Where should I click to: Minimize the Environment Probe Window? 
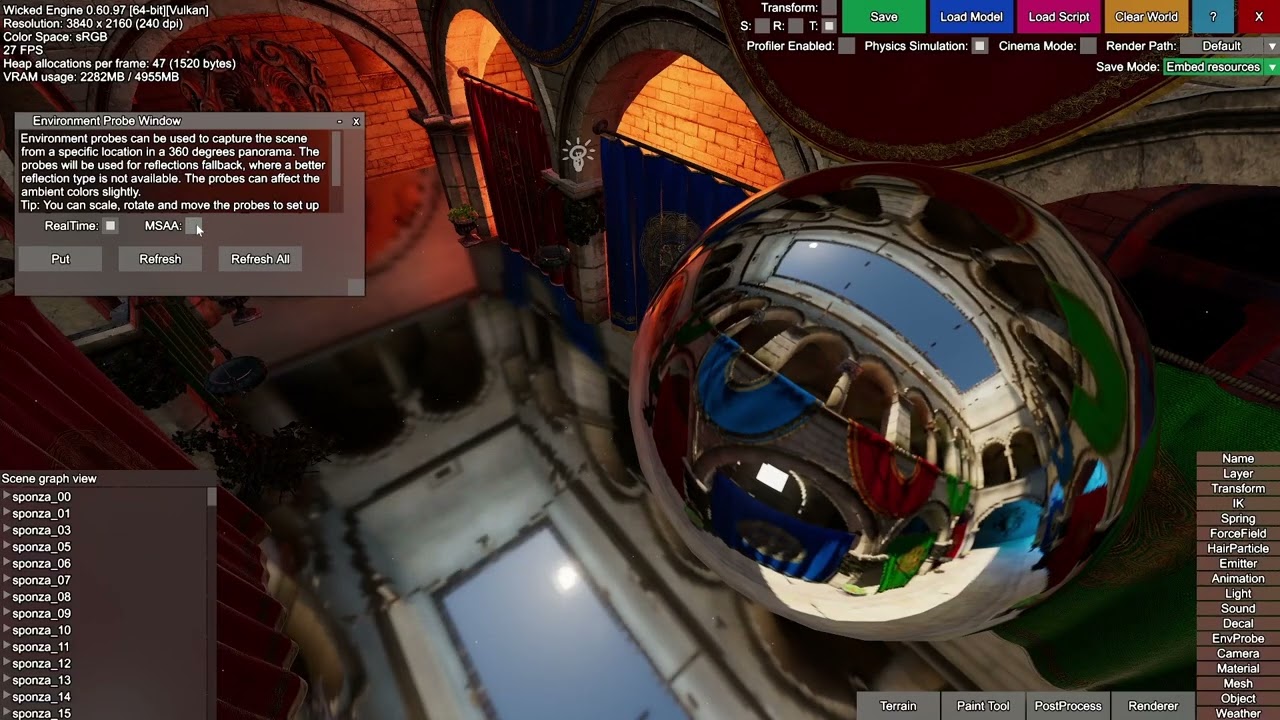[340, 121]
